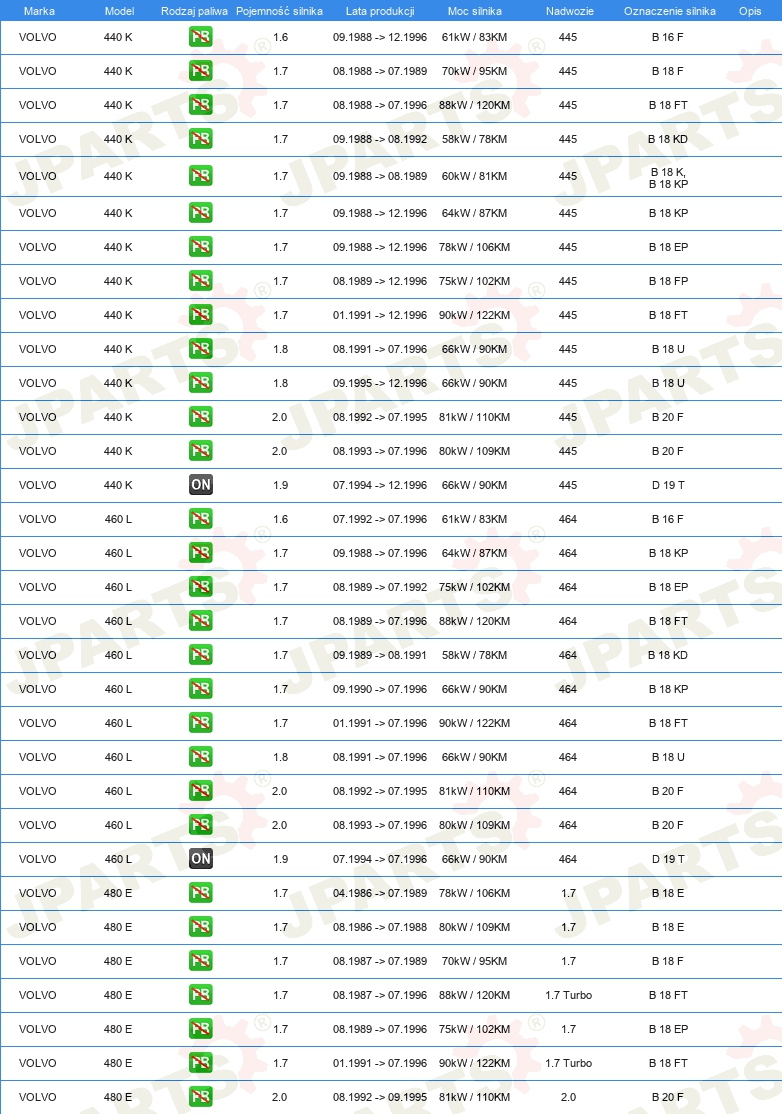782x1114 pixels.
Task: Click the date range '09.1988 -> 08.1989'
Action: pos(380,176)
